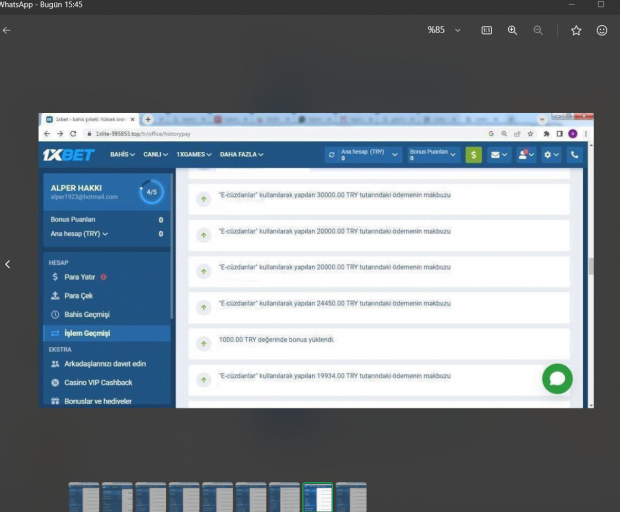Go to previous image with left chevron
620x512 pixels.
point(8,264)
